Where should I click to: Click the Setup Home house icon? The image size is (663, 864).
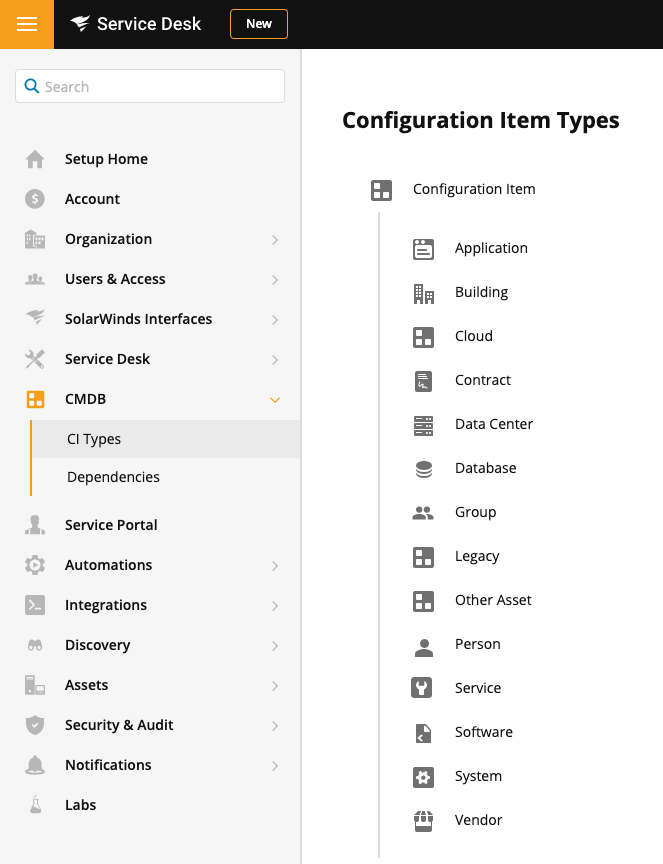35,159
